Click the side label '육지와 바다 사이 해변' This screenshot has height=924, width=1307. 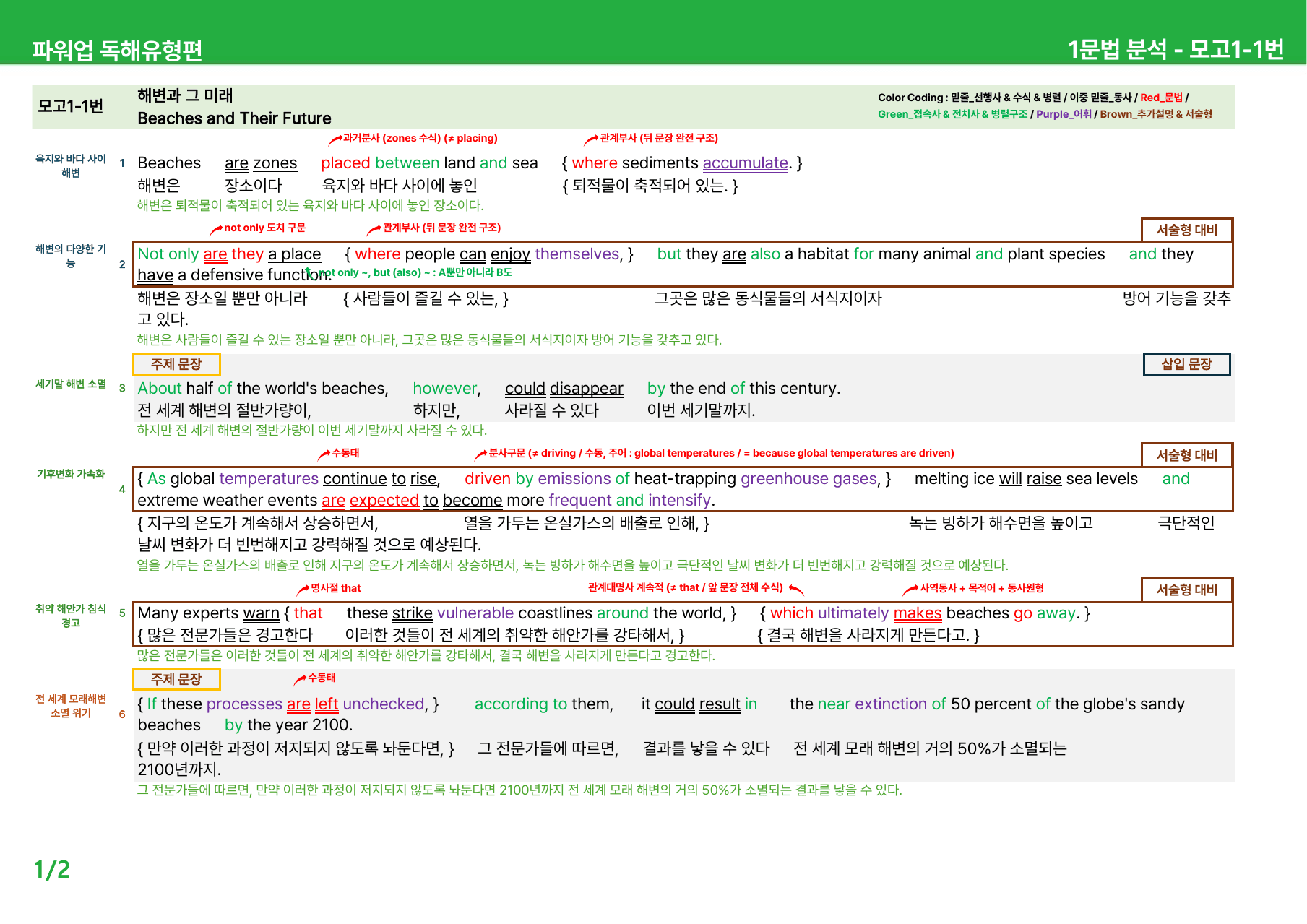pos(71,165)
